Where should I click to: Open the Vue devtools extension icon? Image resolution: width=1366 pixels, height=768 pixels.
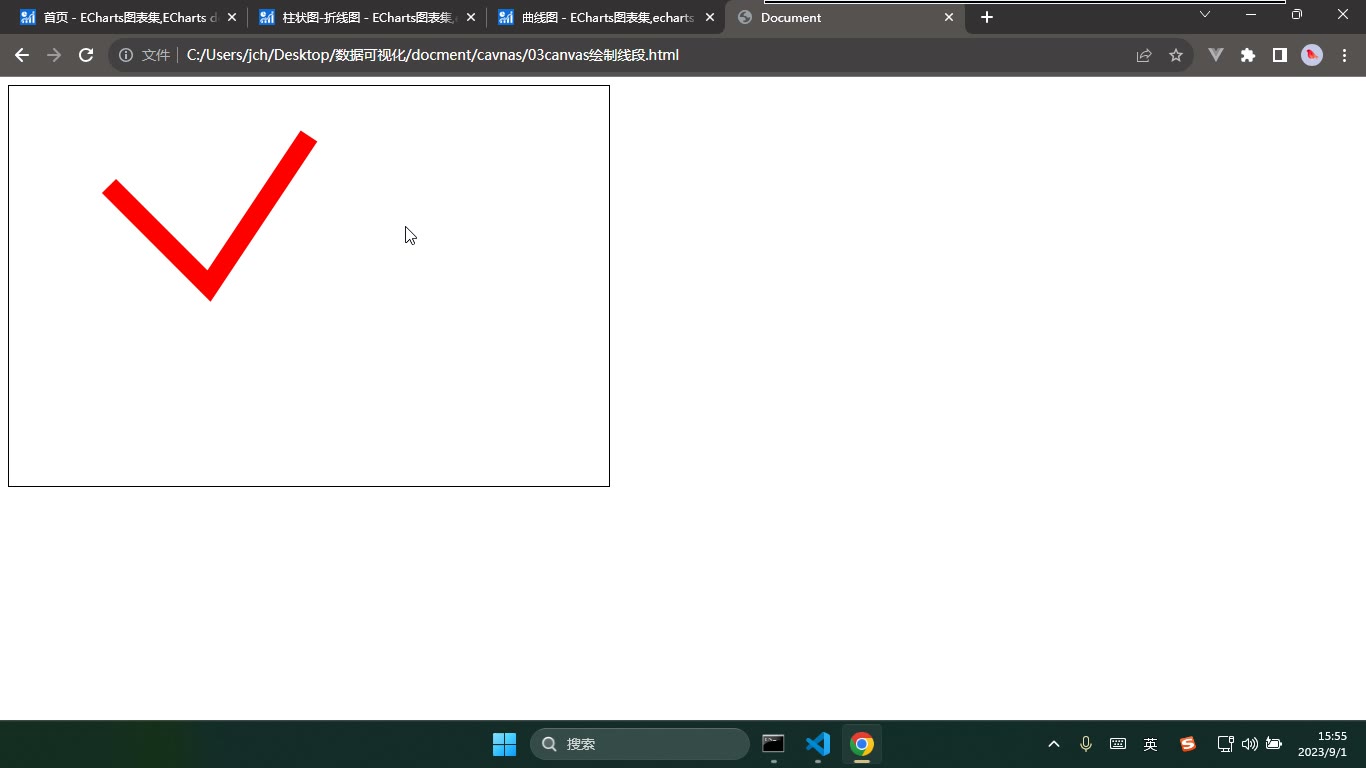pos(1216,55)
